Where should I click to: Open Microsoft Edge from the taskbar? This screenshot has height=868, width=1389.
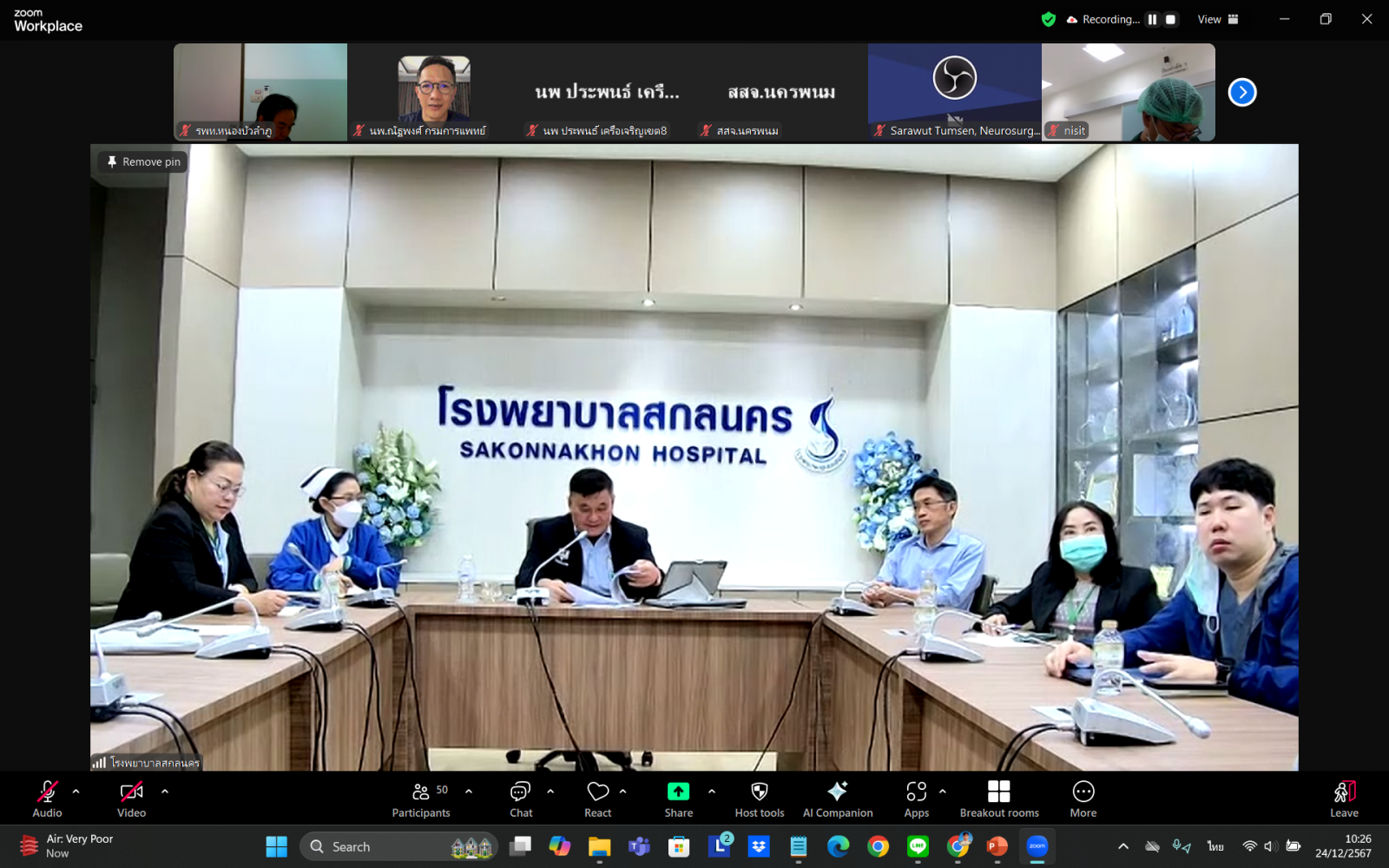[x=838, y=846]
